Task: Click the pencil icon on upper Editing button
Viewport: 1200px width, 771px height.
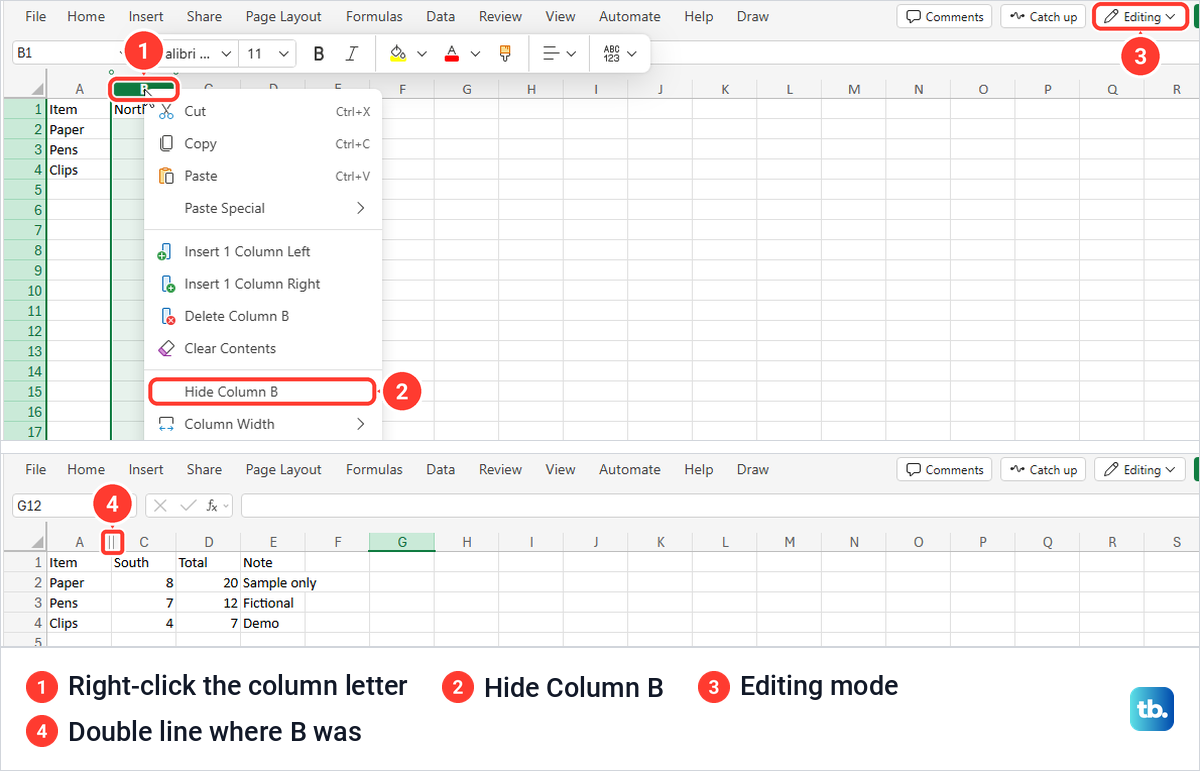Action: click(x=1111, y=17)
